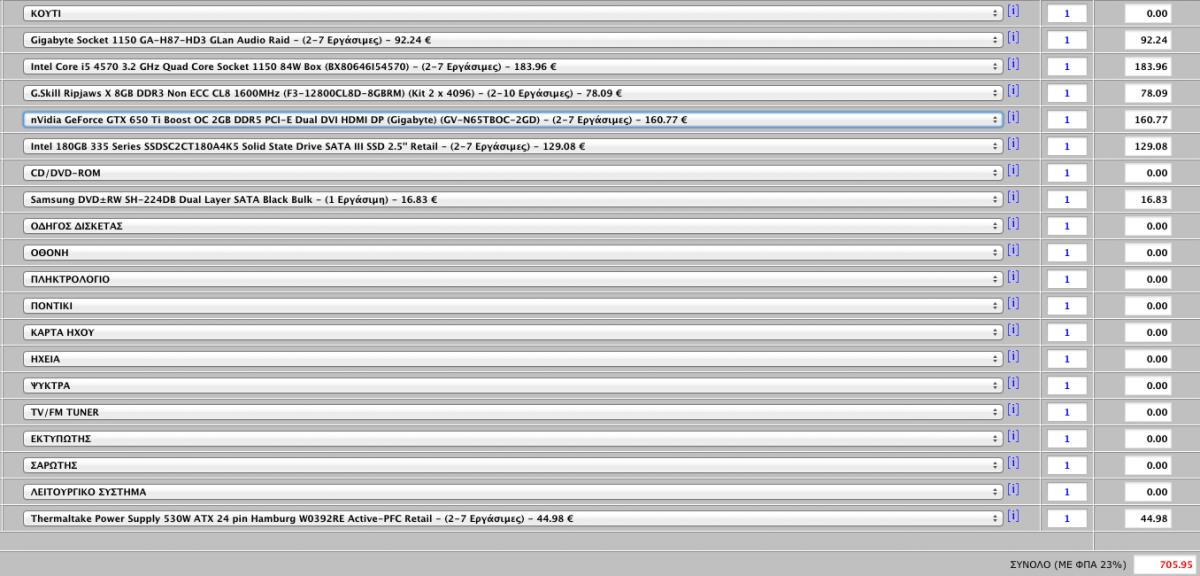Click the ΣΥΝΟΛΟ (ΜΕ ΦΠΑ 23%) label
The width and height of the screenshot is (1200, 576).
tap(1066, 565)
